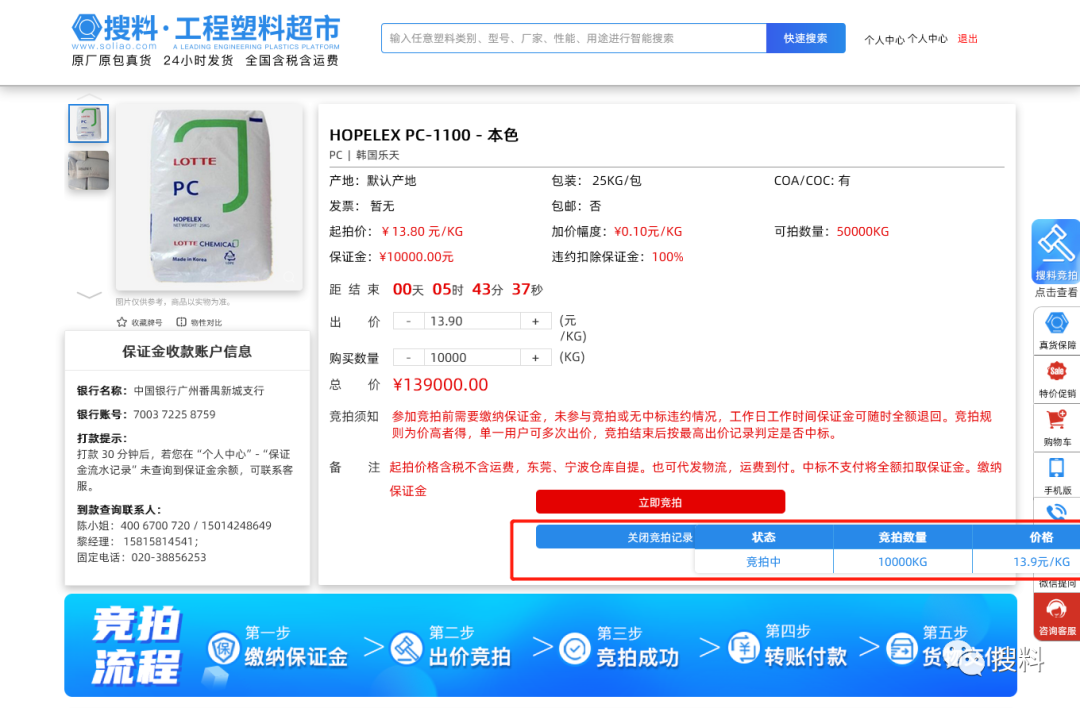Screen dimensions: 1080x708
Task: Increase purchase quantity with plus button
Action: tap(535, 357)
